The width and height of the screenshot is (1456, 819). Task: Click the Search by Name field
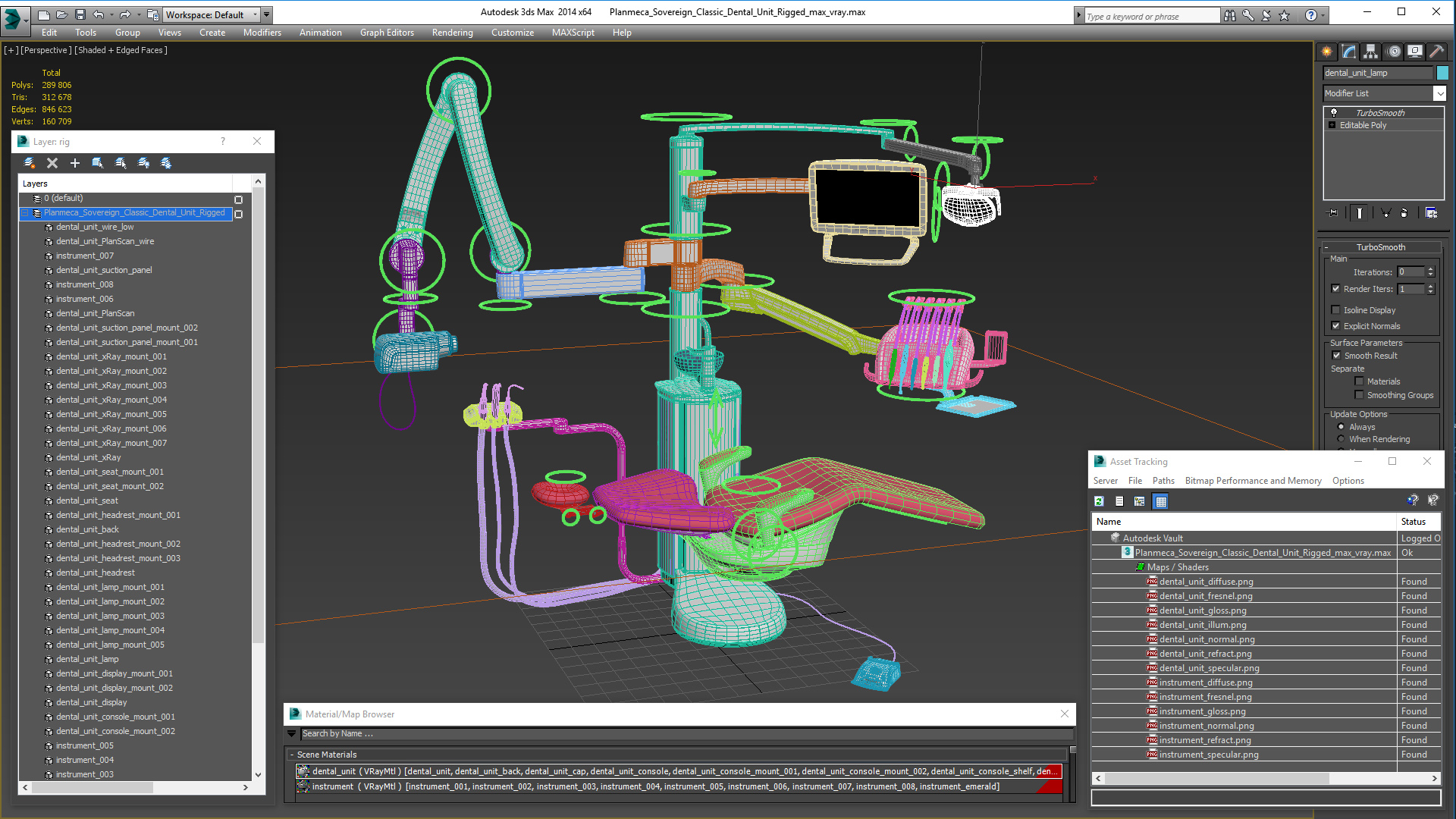(x=687, y=733)
